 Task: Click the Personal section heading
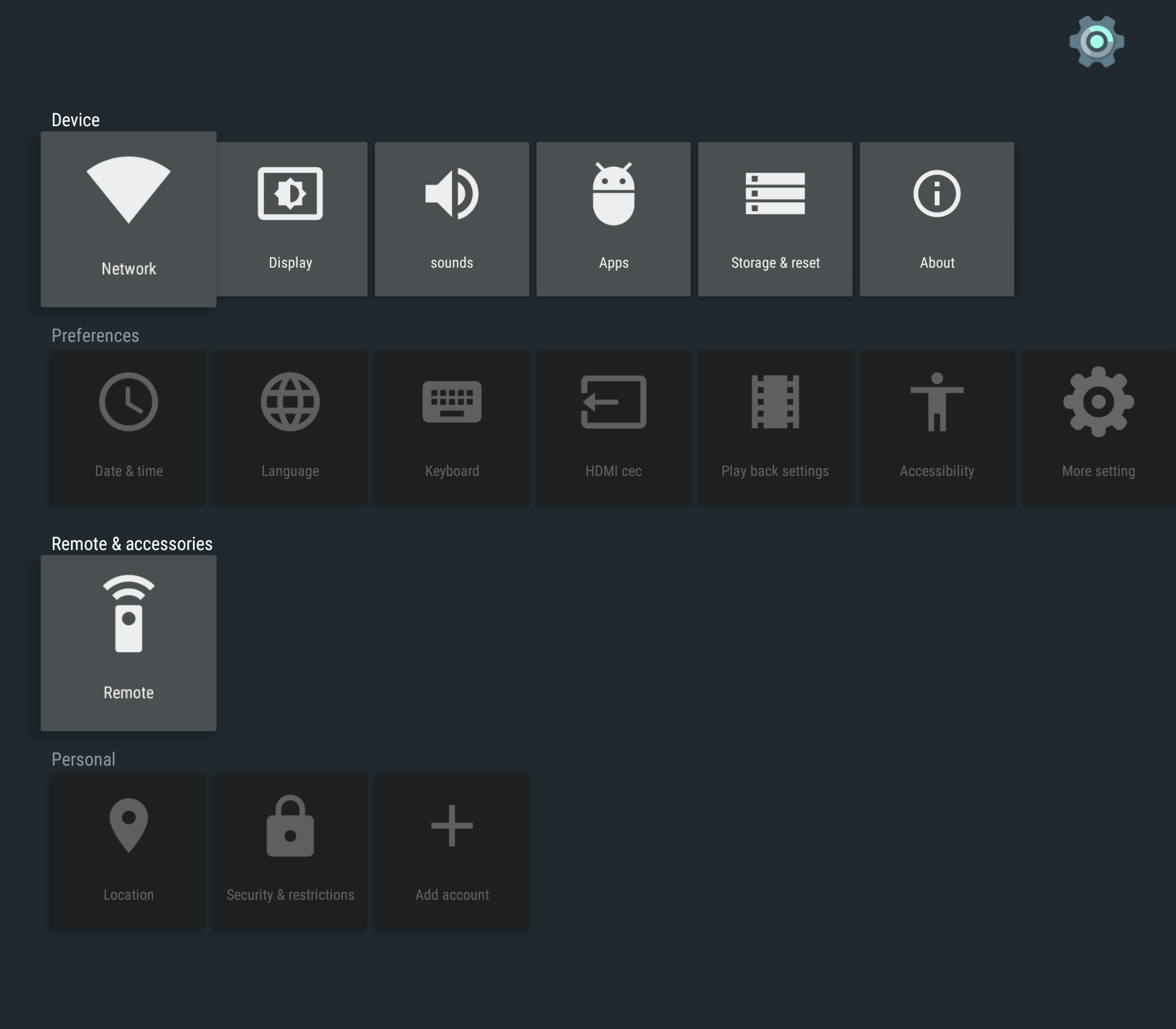(x=83, y=759)
